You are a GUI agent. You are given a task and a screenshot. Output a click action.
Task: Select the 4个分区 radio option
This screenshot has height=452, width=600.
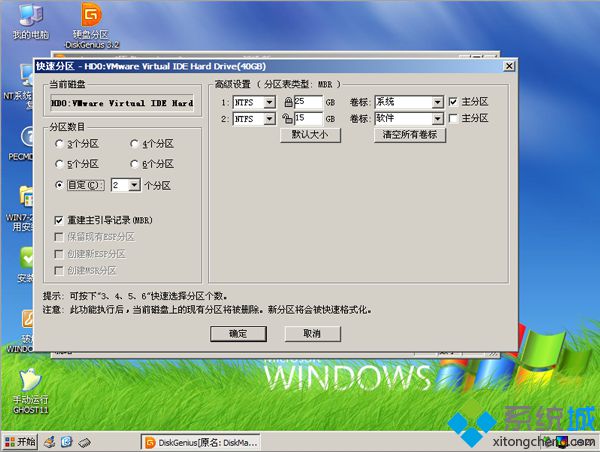tap(135, 144)
